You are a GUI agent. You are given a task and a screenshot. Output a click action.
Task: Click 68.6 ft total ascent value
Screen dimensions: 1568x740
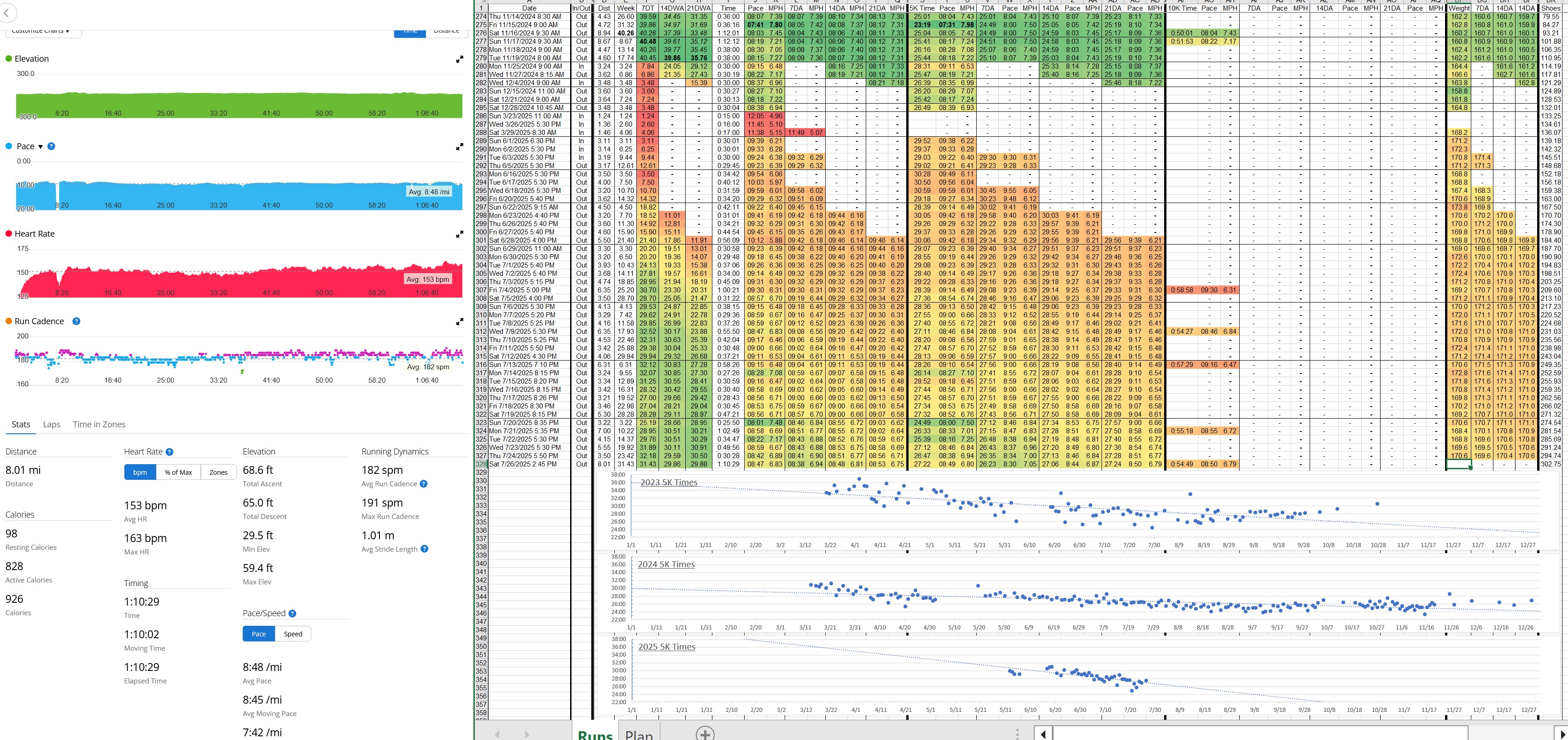258,470
